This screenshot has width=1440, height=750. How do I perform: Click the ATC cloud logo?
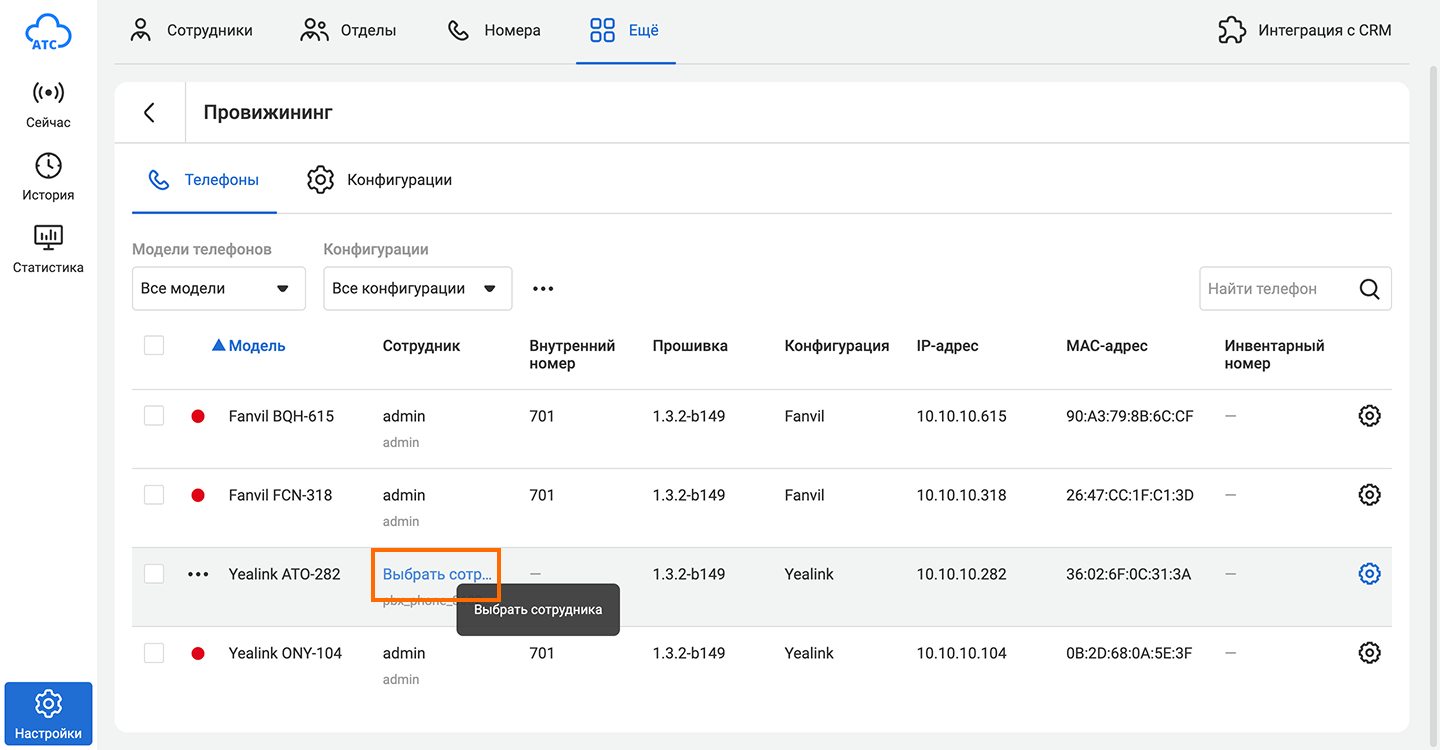48,33
